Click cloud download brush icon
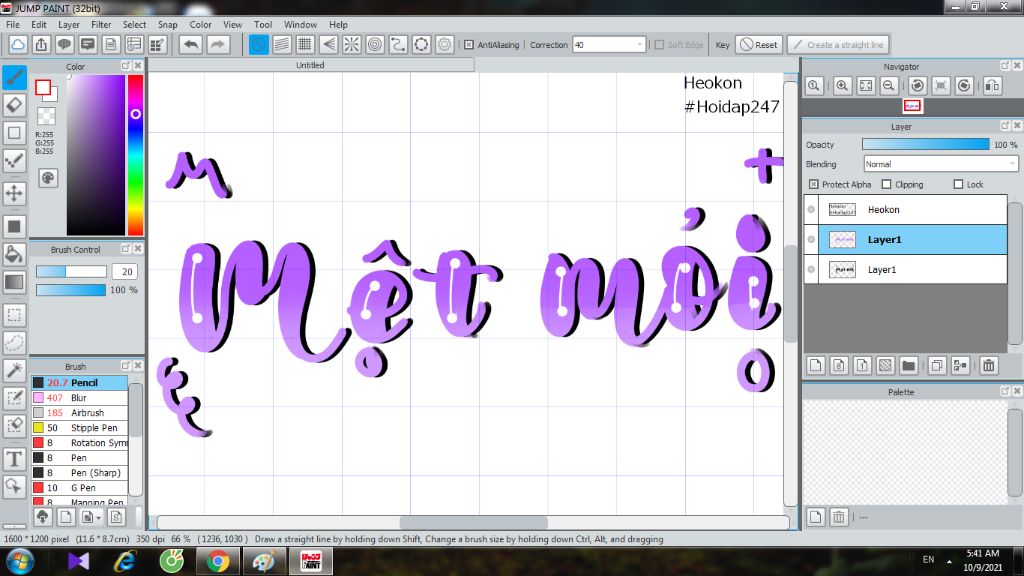Viewport: 1024px width, 576px height. [x=42, y=517]
